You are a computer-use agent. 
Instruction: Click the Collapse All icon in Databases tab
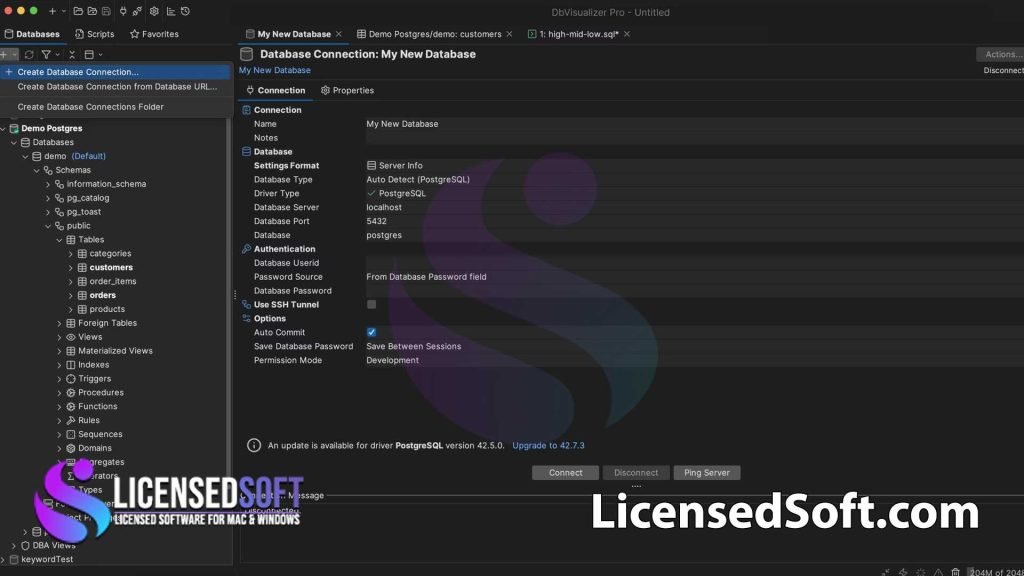72,55
